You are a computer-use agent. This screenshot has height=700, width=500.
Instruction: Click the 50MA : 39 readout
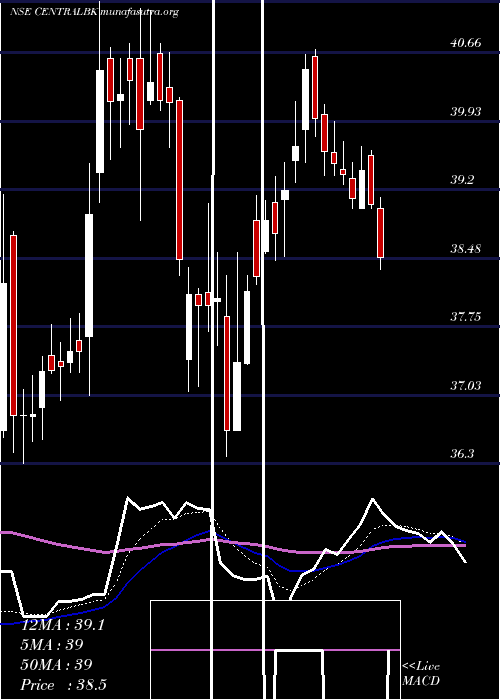pyautogui.click(x=57, y=664)
